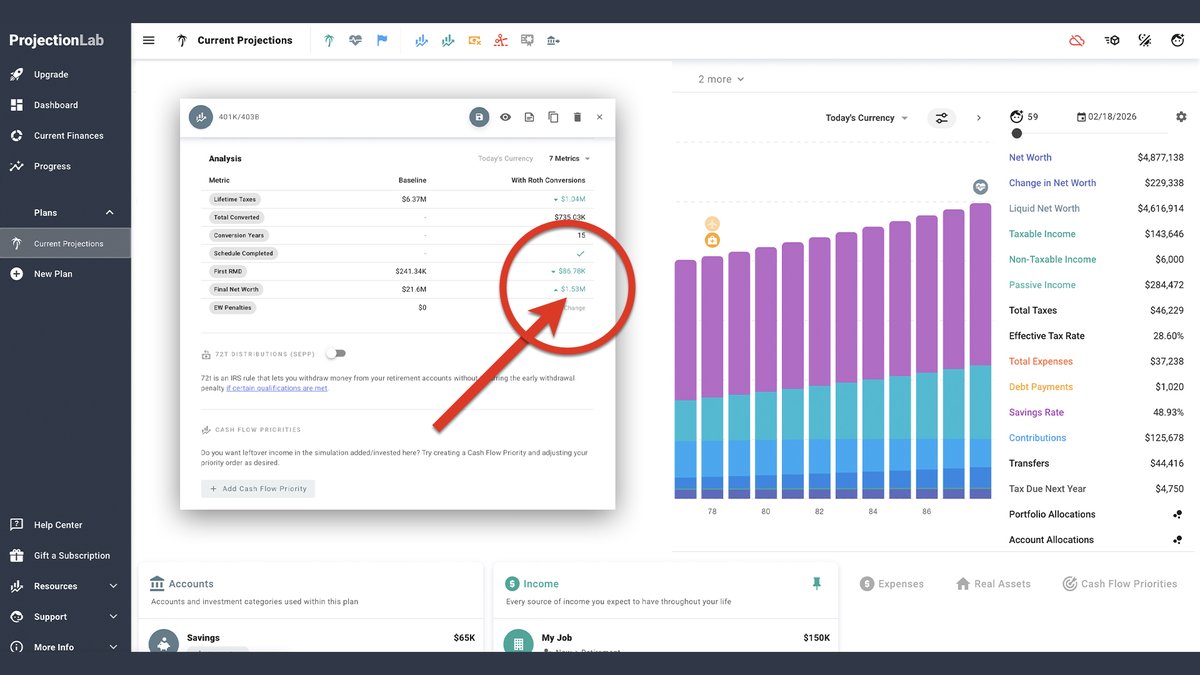The width and height of the screenshot is (1200, 675).
Task: Open the hamburger menu in the top bar
Action: pos(149,41)
